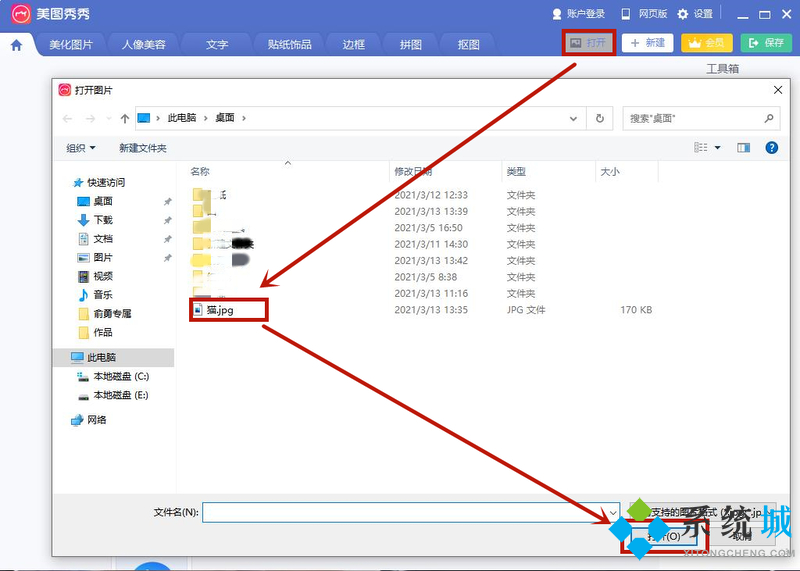
Task: Open the 会员 membership button
Action: point(707,43)
